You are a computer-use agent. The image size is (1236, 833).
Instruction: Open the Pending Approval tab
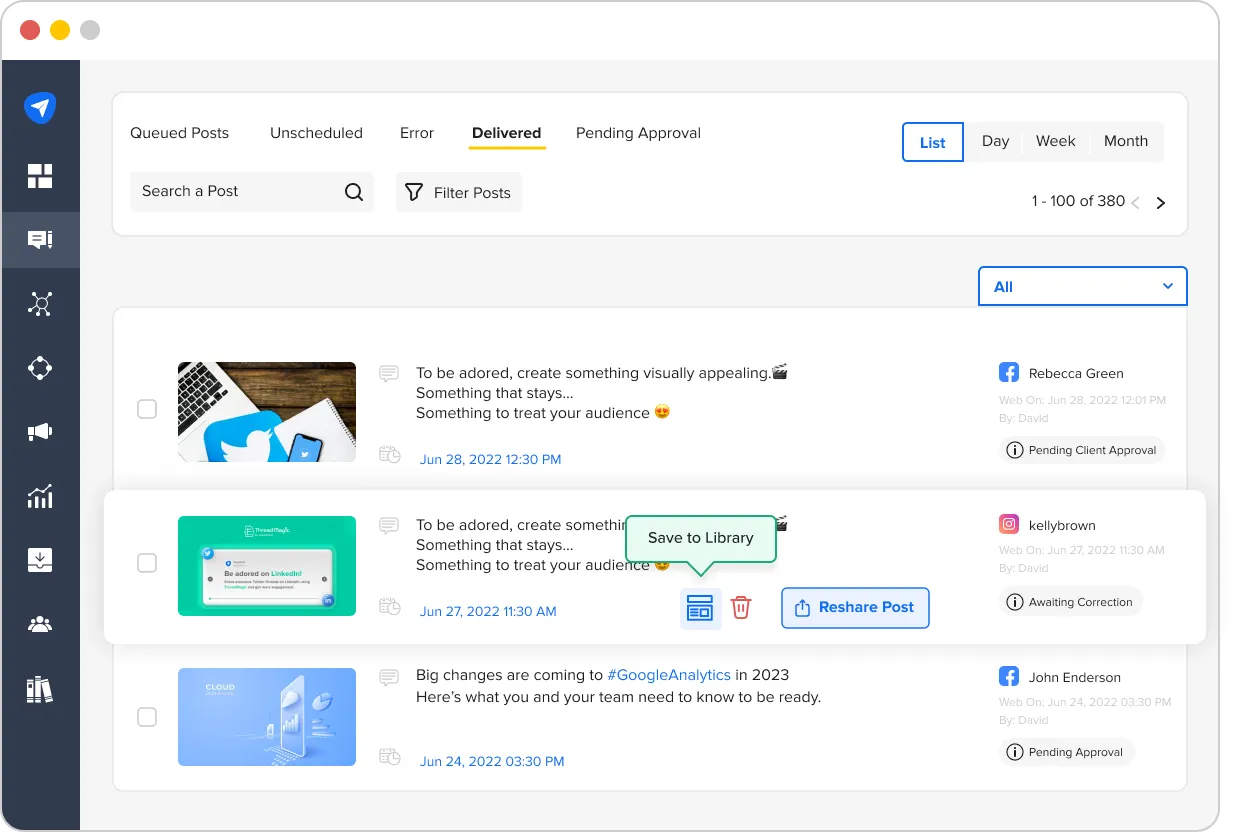[638, 133]
